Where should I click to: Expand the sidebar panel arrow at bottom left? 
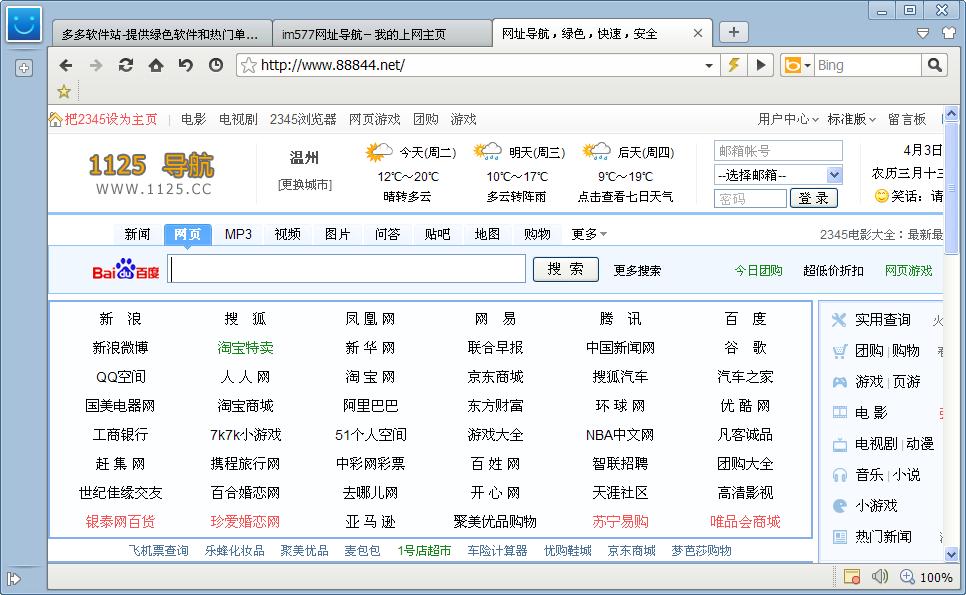(x=14, y=578)
